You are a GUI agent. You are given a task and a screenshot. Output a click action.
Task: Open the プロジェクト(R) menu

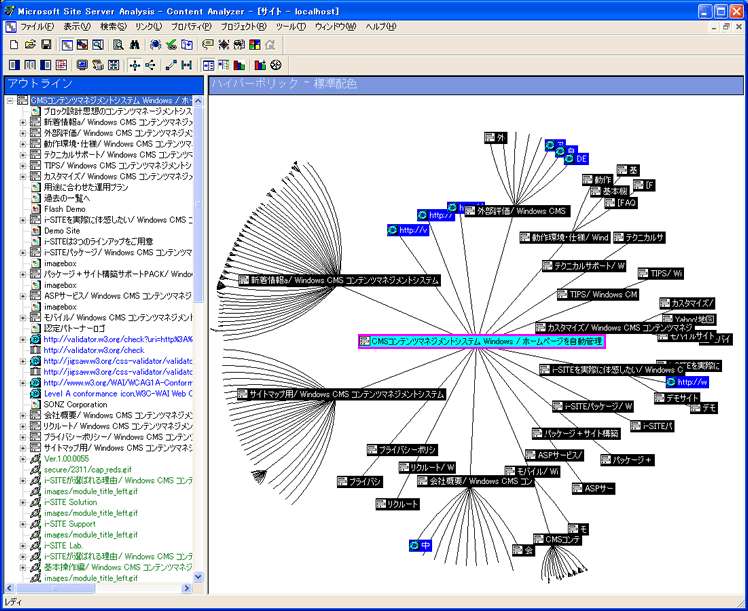click(243, 27)
